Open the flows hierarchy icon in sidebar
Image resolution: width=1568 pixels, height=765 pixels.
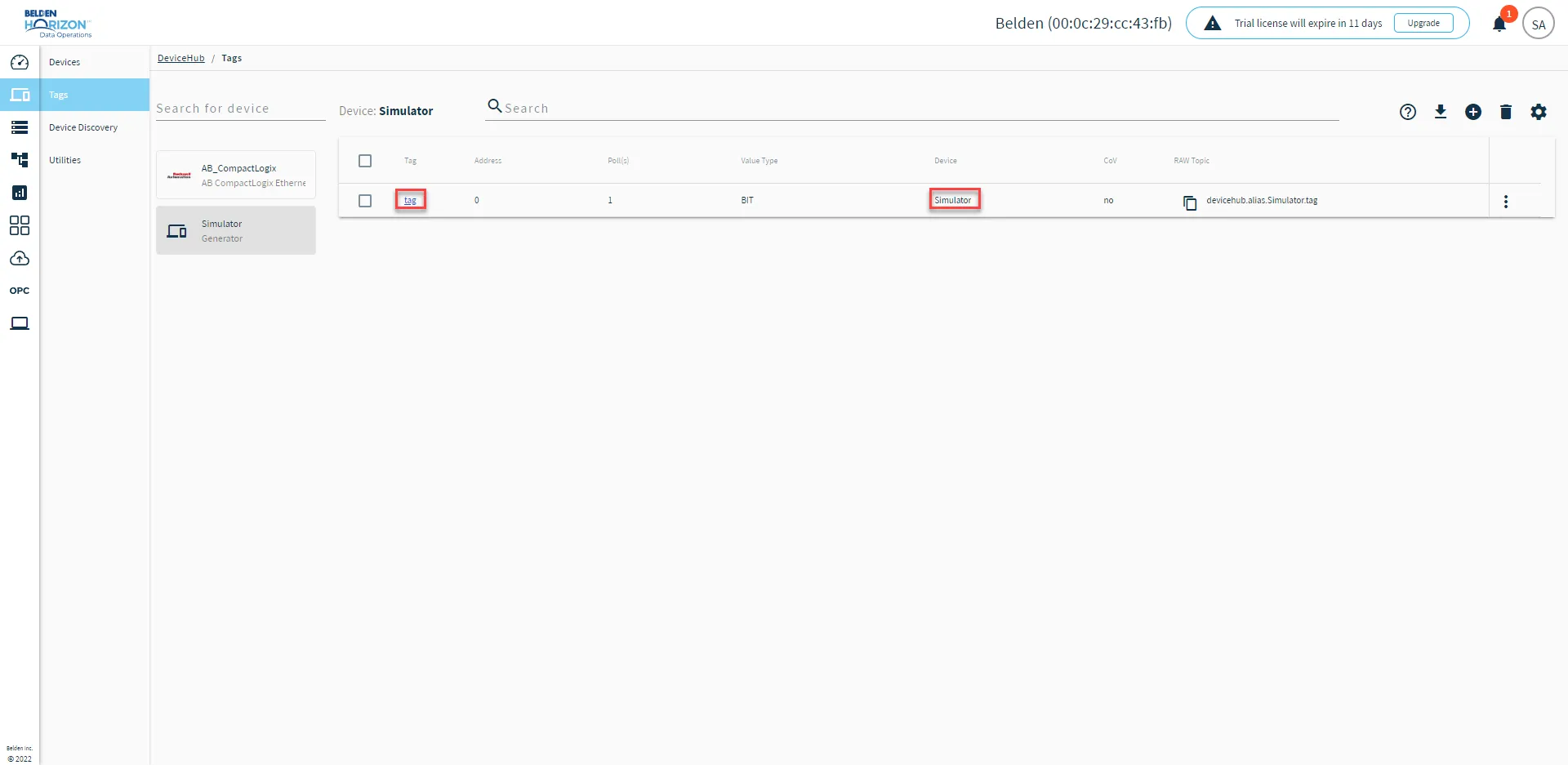pyautogui.click(x=20, y=160)
